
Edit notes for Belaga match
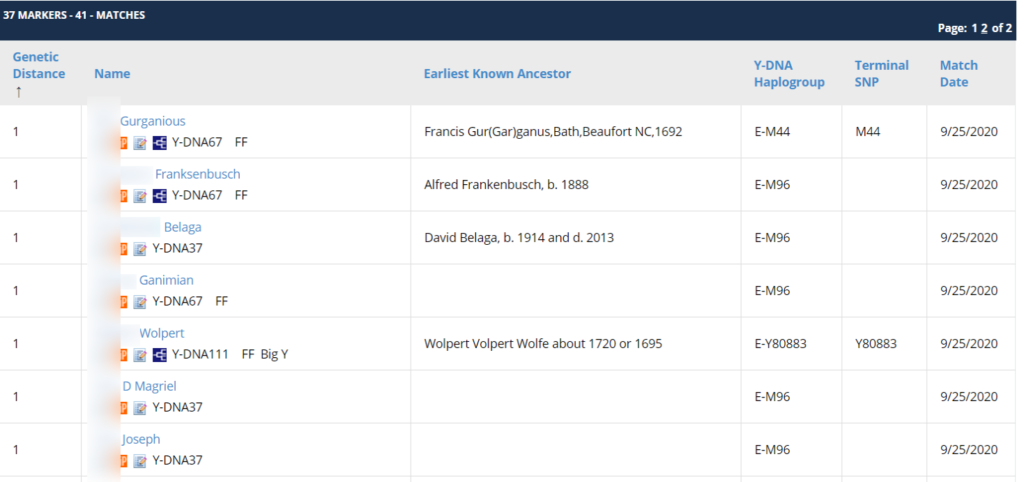coord(140,248)
